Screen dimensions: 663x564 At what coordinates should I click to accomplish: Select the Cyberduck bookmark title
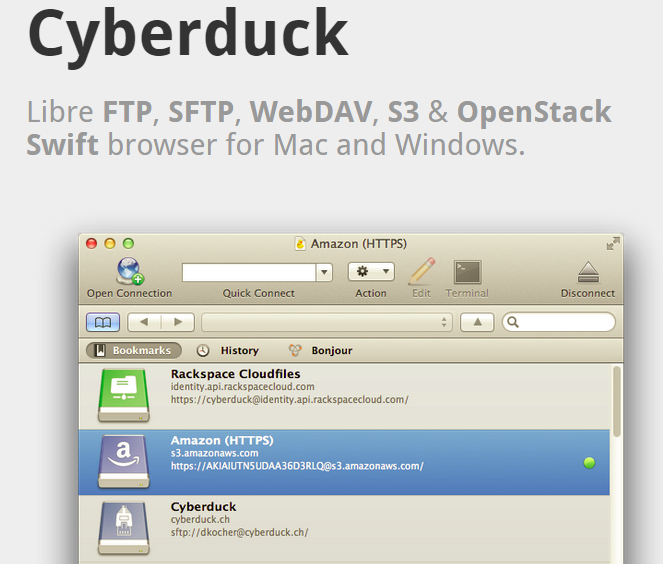(x=203, y=507)
